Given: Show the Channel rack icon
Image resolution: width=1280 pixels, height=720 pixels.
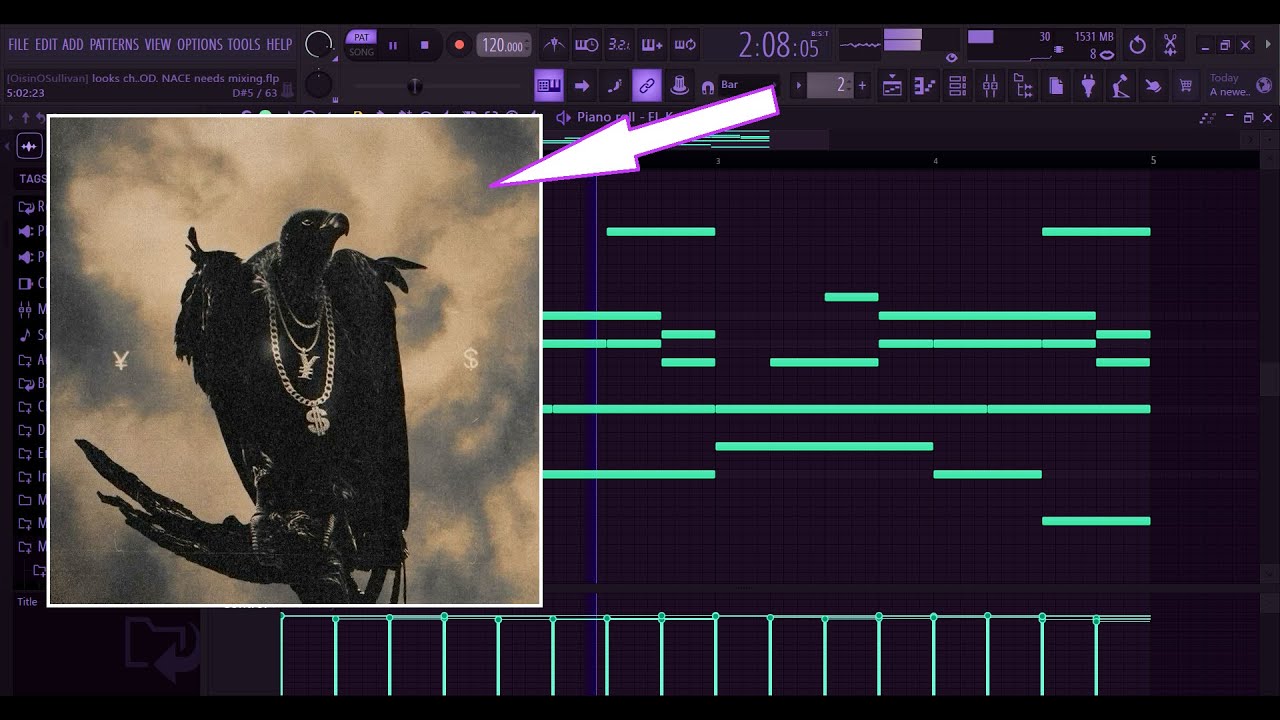Looking at the screenshot, I should [x=957, y=86].
